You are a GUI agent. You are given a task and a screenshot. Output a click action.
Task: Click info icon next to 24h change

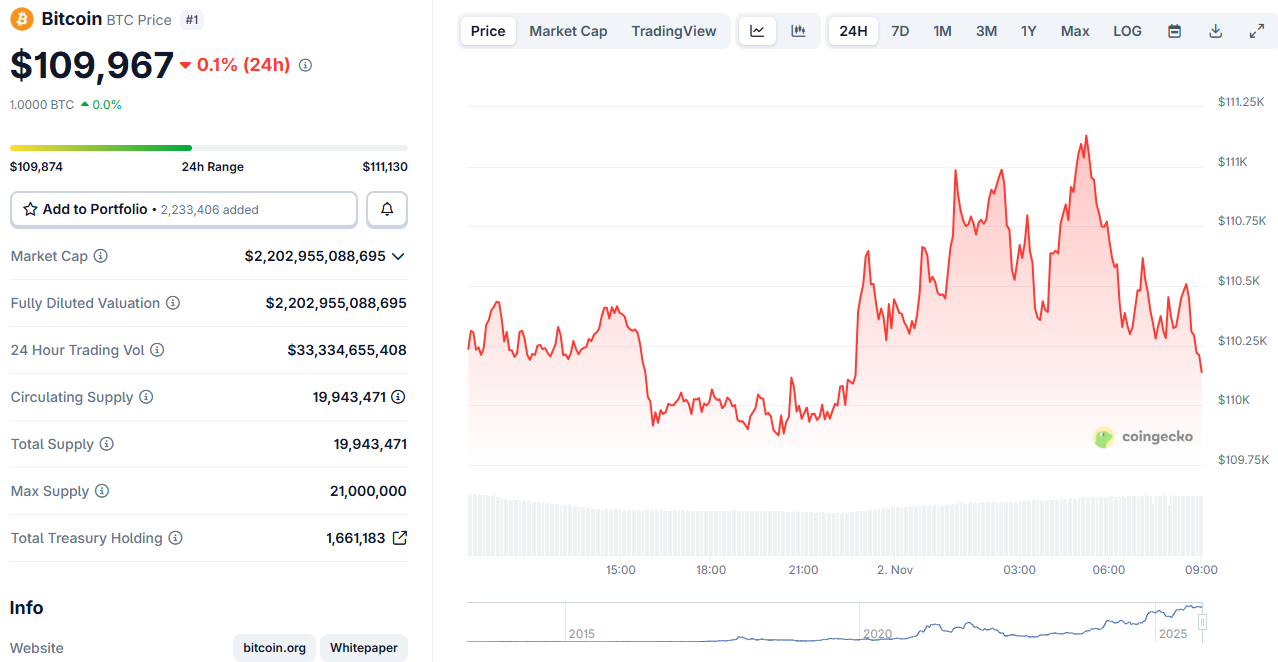pos(306,65)
